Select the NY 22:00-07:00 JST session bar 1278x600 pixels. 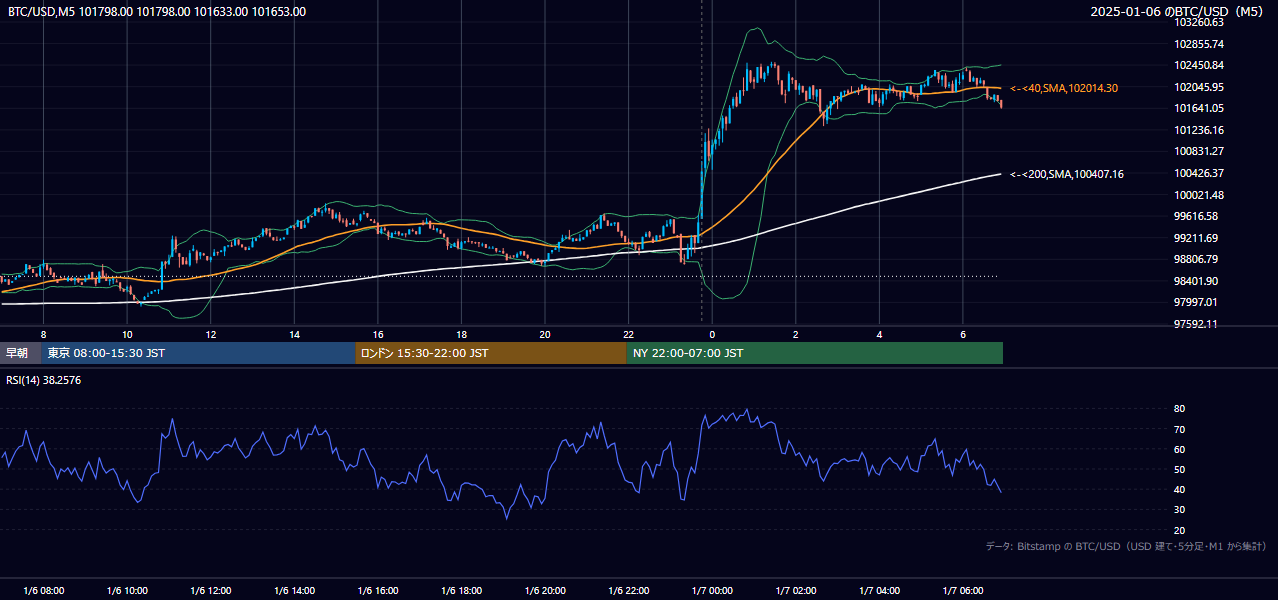coord(815,353)
